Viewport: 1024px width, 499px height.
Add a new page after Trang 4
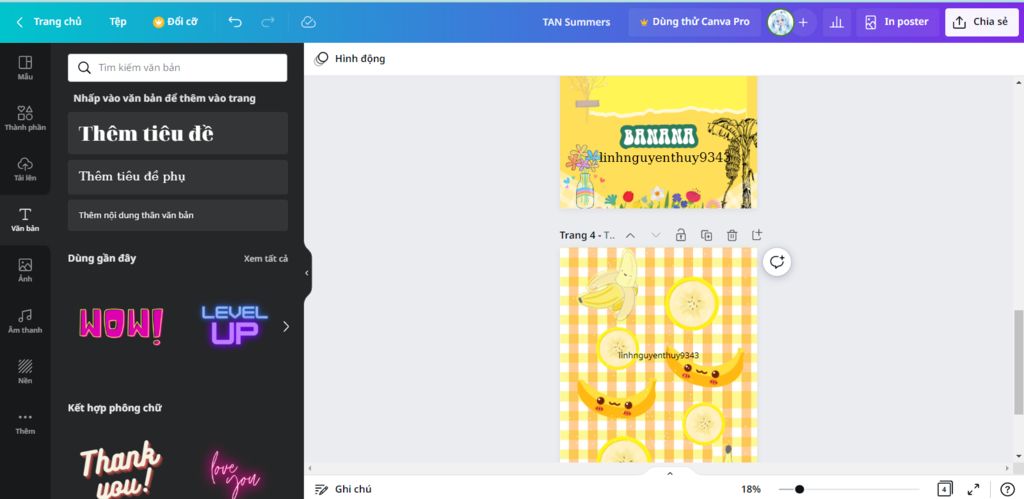coord(757,235)
